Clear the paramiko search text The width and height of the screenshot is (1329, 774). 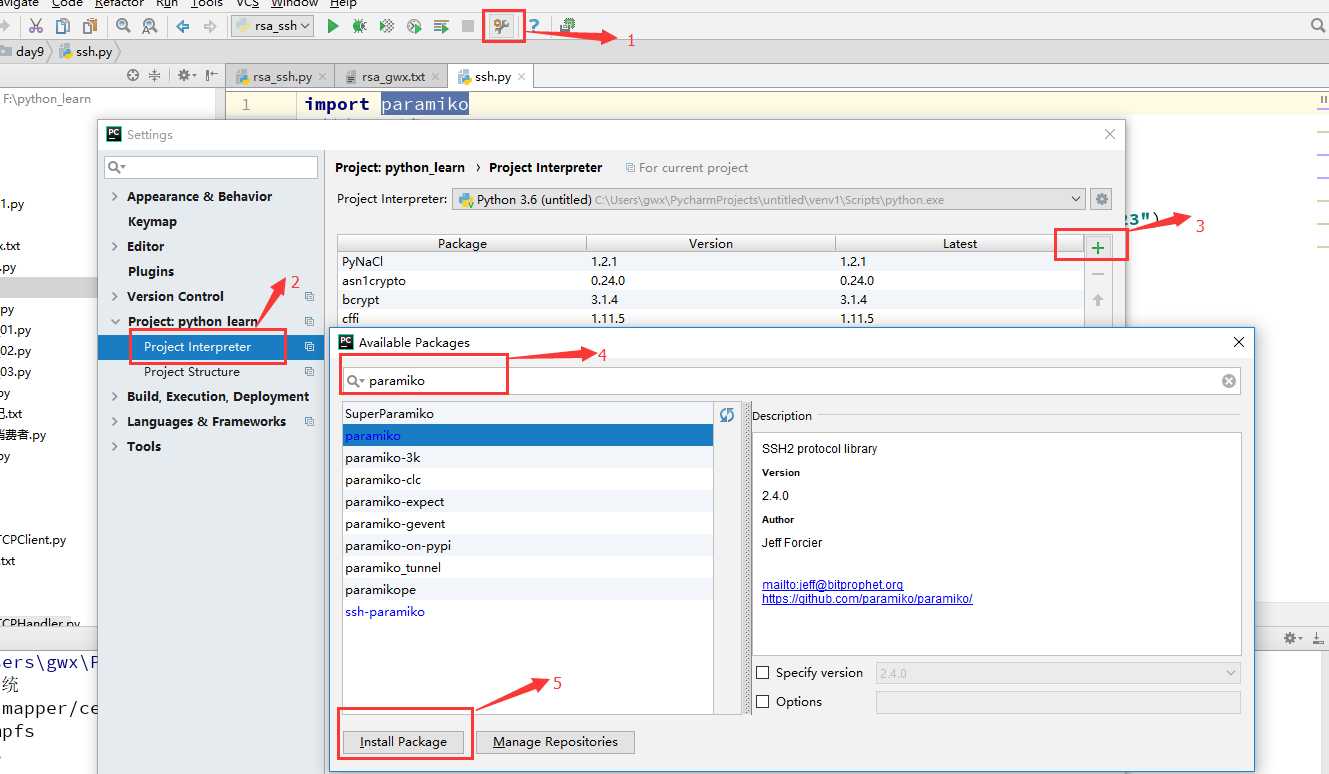1229,381
